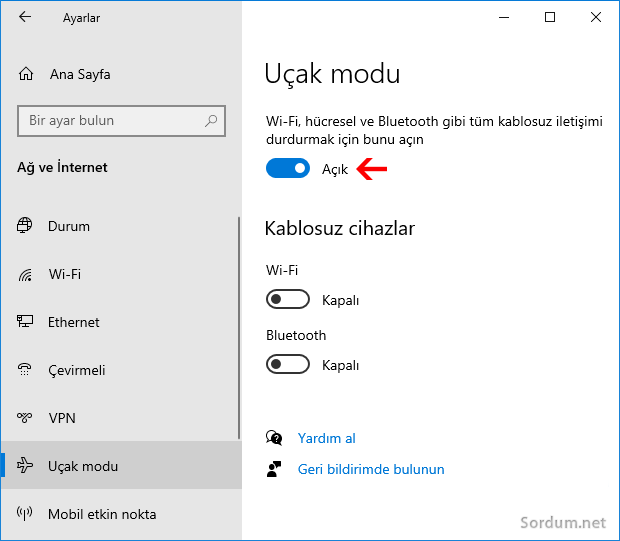
Task: Enable the Bluetooth toggle
Action: click(x=288, y=364)
